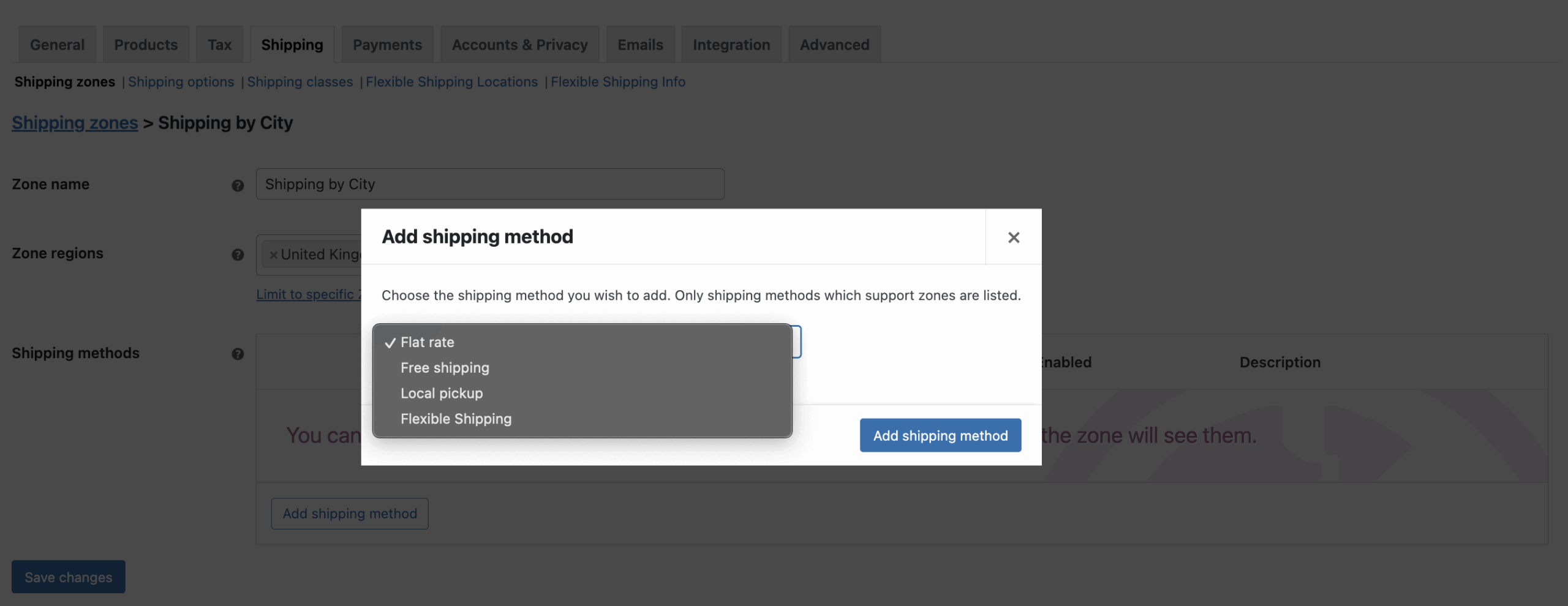Viewport: 1568px width, 606px height.
Task: Click the Shipping methods help icon
Action: (238, 354)
